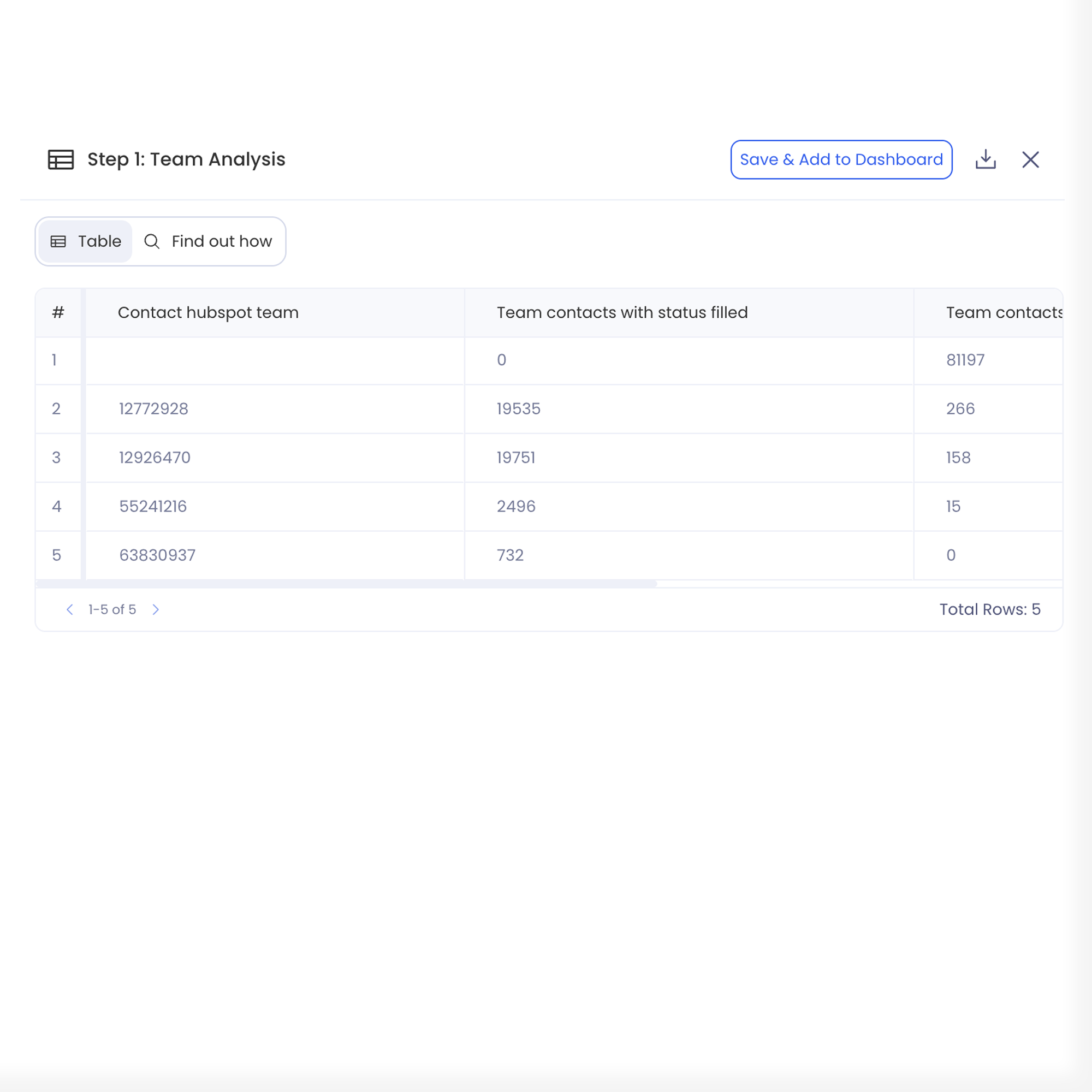This screenshot has height=1092, width=1092.
Task: Go to previous page arrow
Action: point(69,609)
